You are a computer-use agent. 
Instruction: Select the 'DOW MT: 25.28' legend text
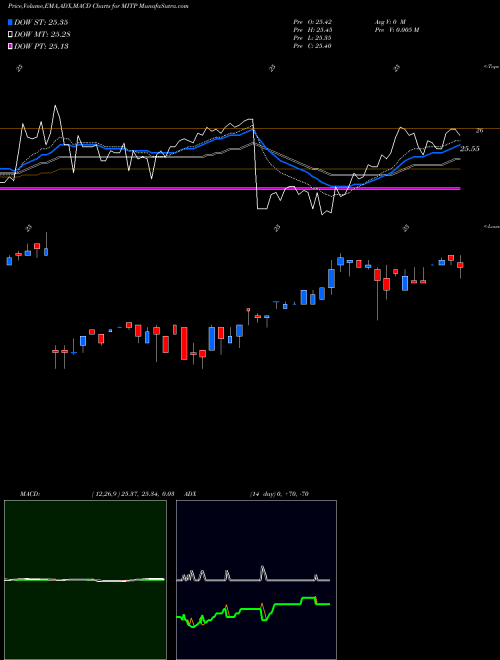(x=42, y=34)
